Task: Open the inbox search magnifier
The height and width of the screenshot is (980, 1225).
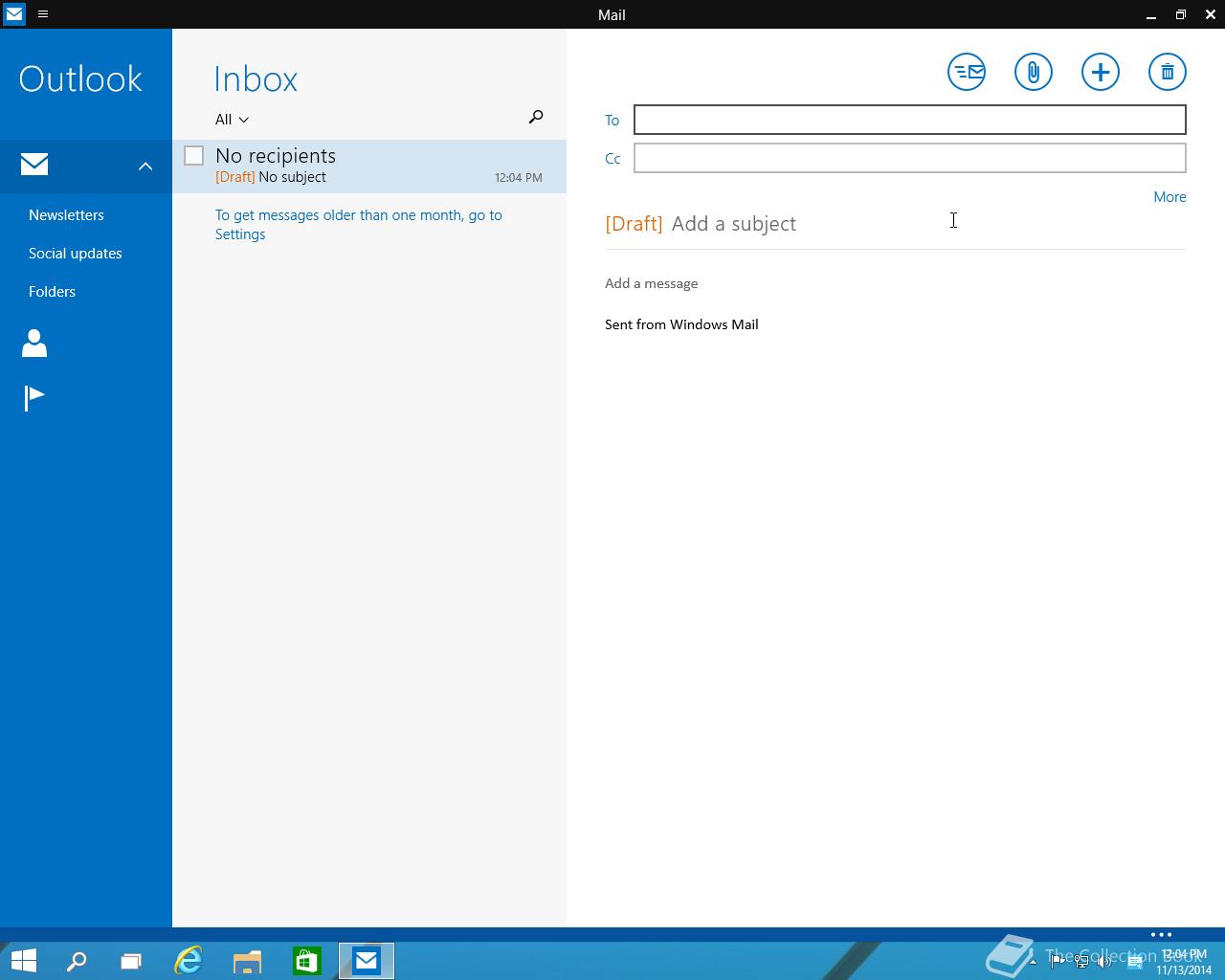Action: pyautogui.click(x=536, y=117)
